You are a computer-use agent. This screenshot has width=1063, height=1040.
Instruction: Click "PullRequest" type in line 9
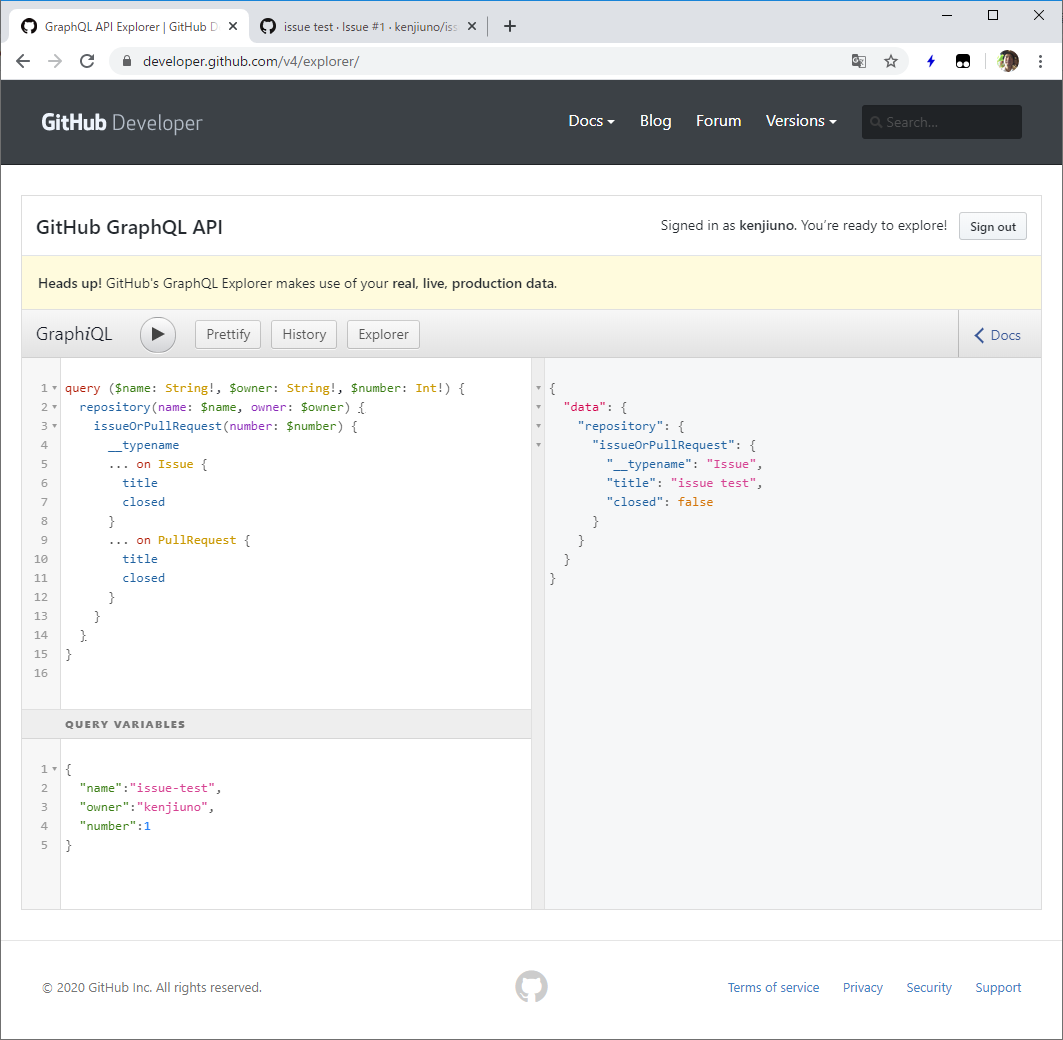coord(197,540)
